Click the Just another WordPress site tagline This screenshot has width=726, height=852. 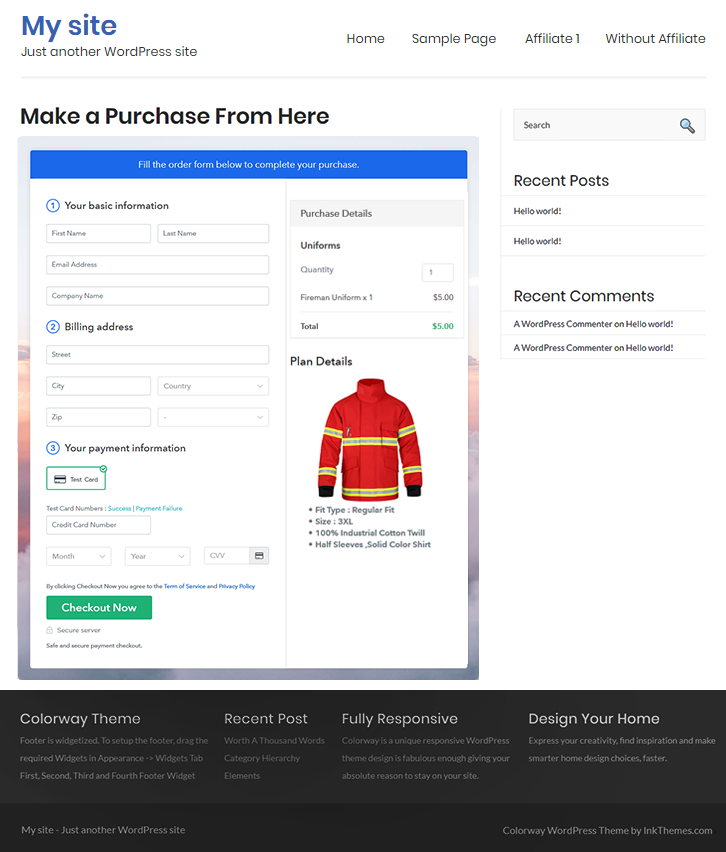109,52
